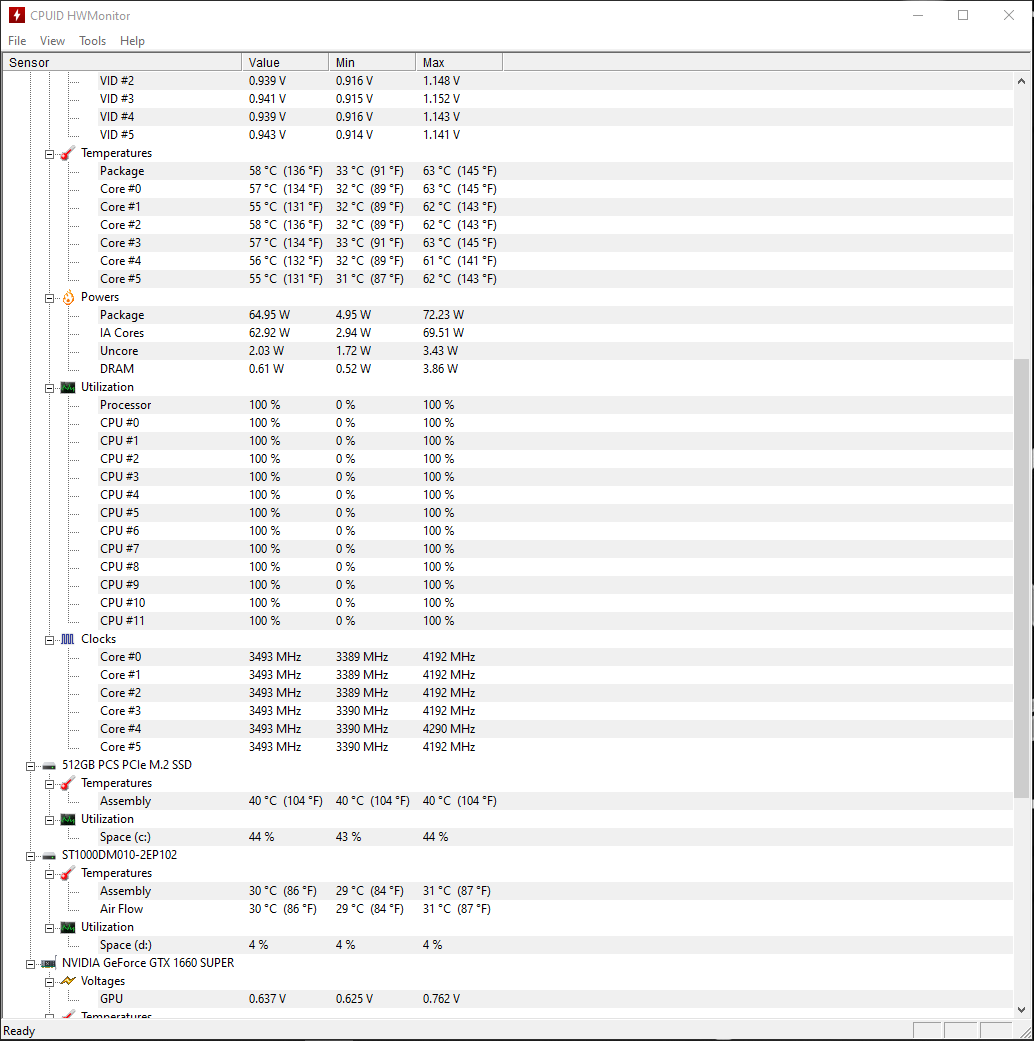Click the 512GB PCS SSD drive icon
The width and height of the screenshot is (1034, 1041).
48,765
